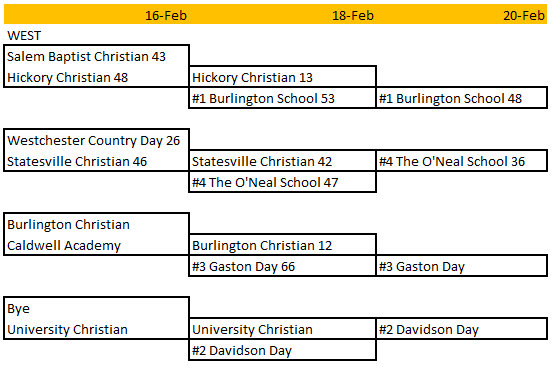Select the Bye cell

tap(96, 309)
